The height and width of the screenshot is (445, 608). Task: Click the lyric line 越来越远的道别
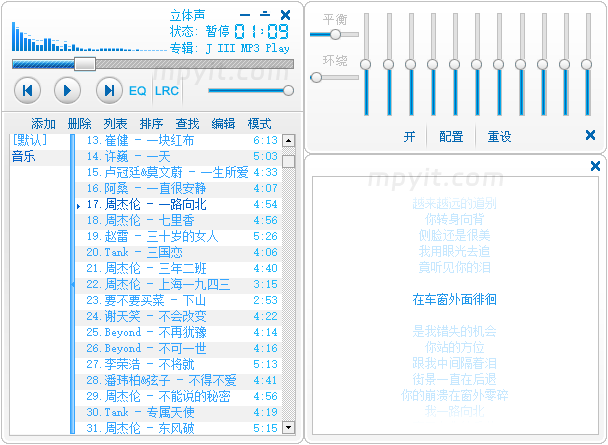454,204
